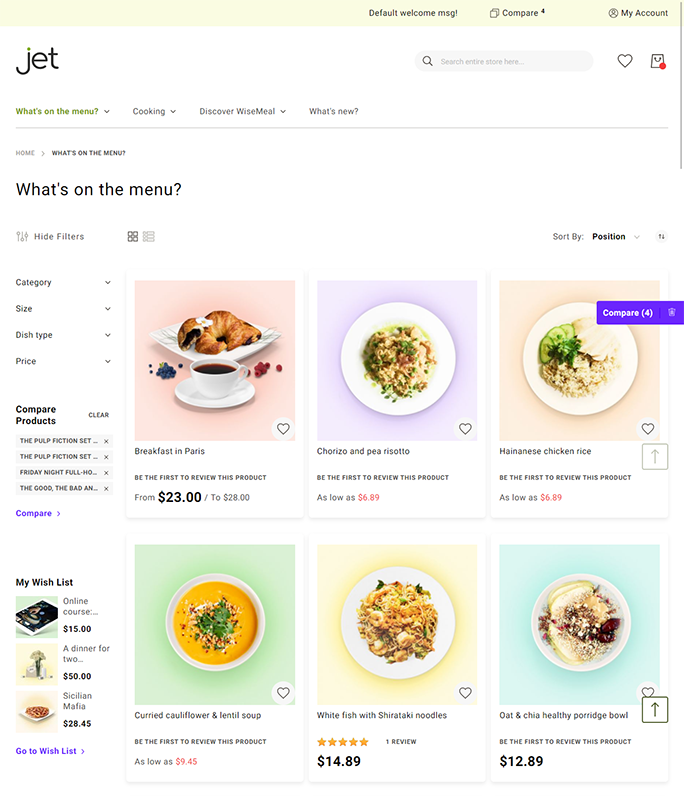The image size is (684, 796).
Task: Add Breakfast in Paris to wishlist
Action: click(x=283, y=429)
